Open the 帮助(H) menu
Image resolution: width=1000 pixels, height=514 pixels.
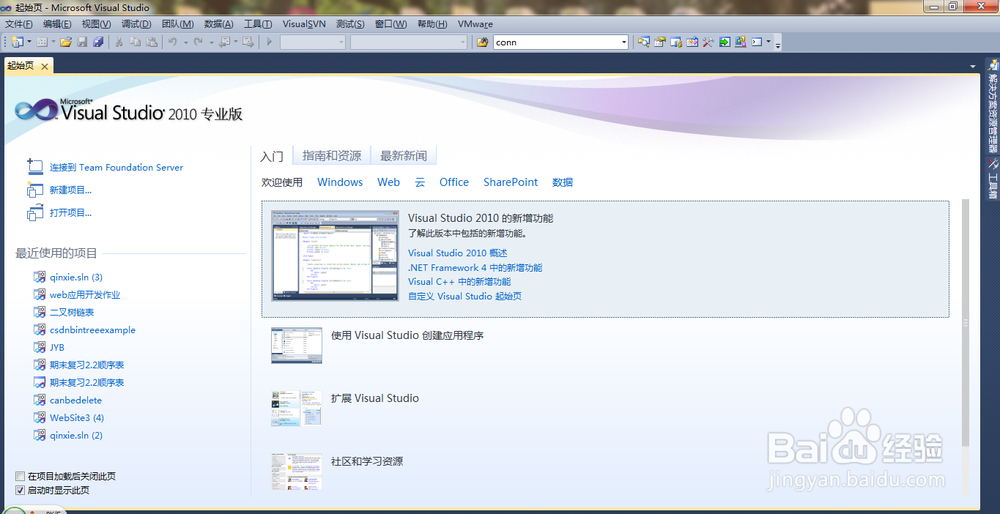tap(432, 24)
